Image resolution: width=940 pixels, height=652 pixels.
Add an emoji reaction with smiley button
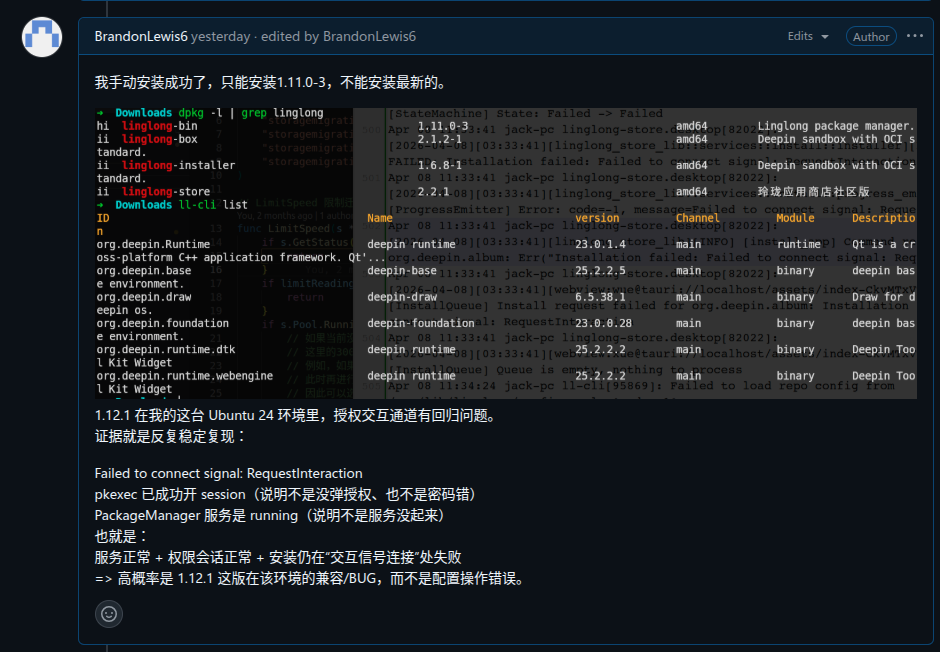tap(109, 614)
